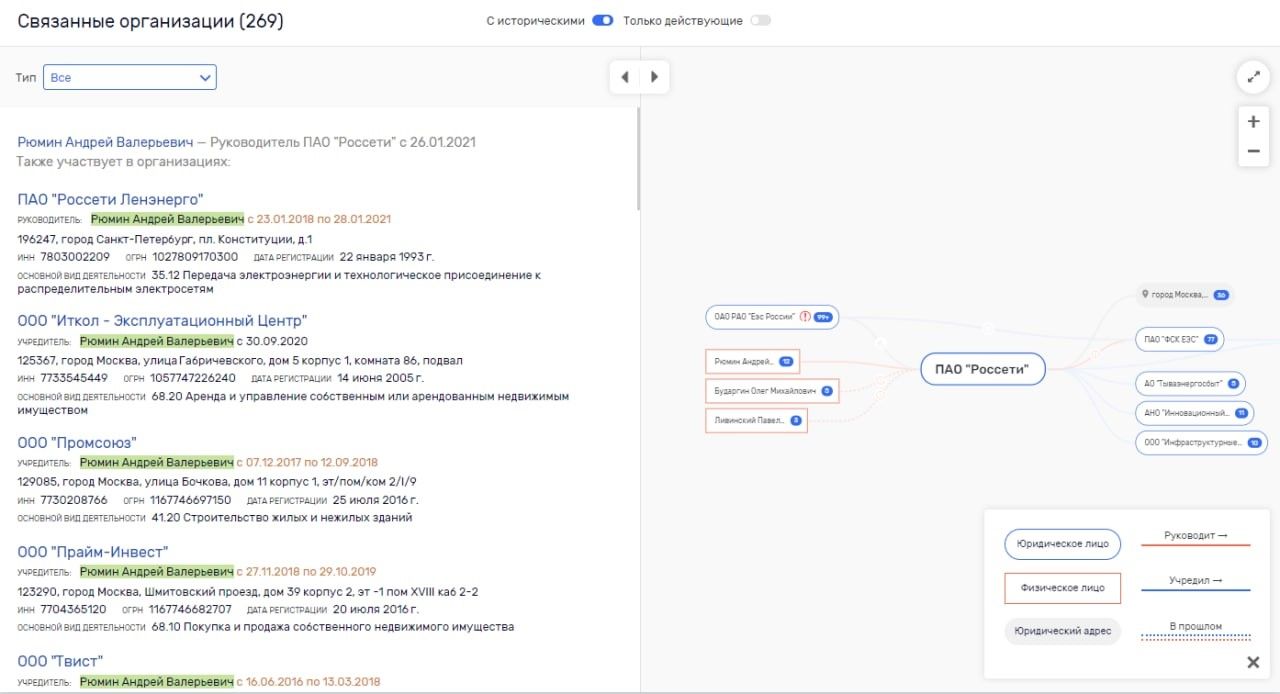Click the 'Руководит' legend line
The height and width of the screenshot is (694, 1280).
1196,538
